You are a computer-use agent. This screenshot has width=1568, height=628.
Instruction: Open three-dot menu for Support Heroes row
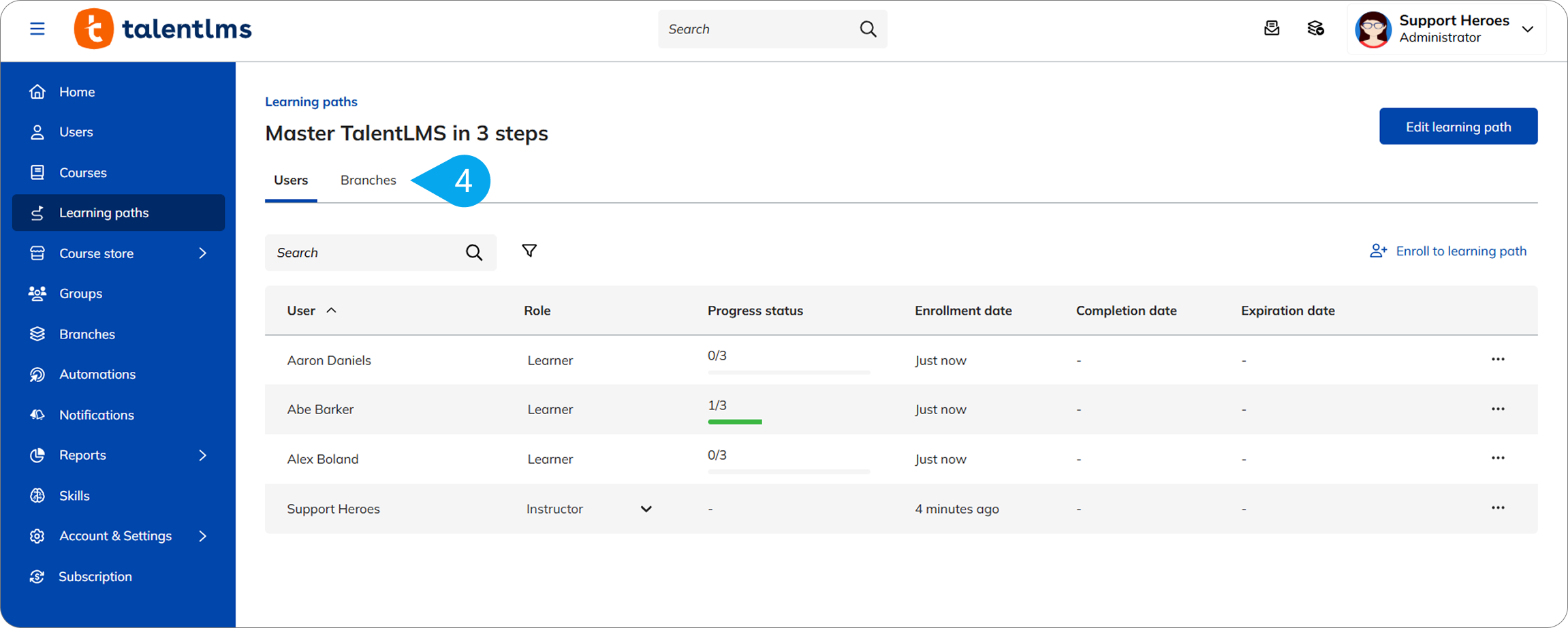coord(1497,508)
